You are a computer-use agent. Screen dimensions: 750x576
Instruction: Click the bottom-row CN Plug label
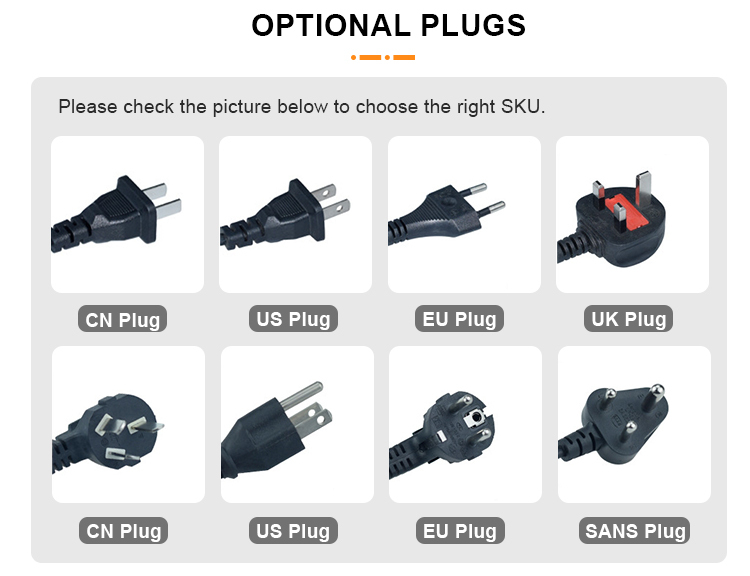tap(123, 531)
